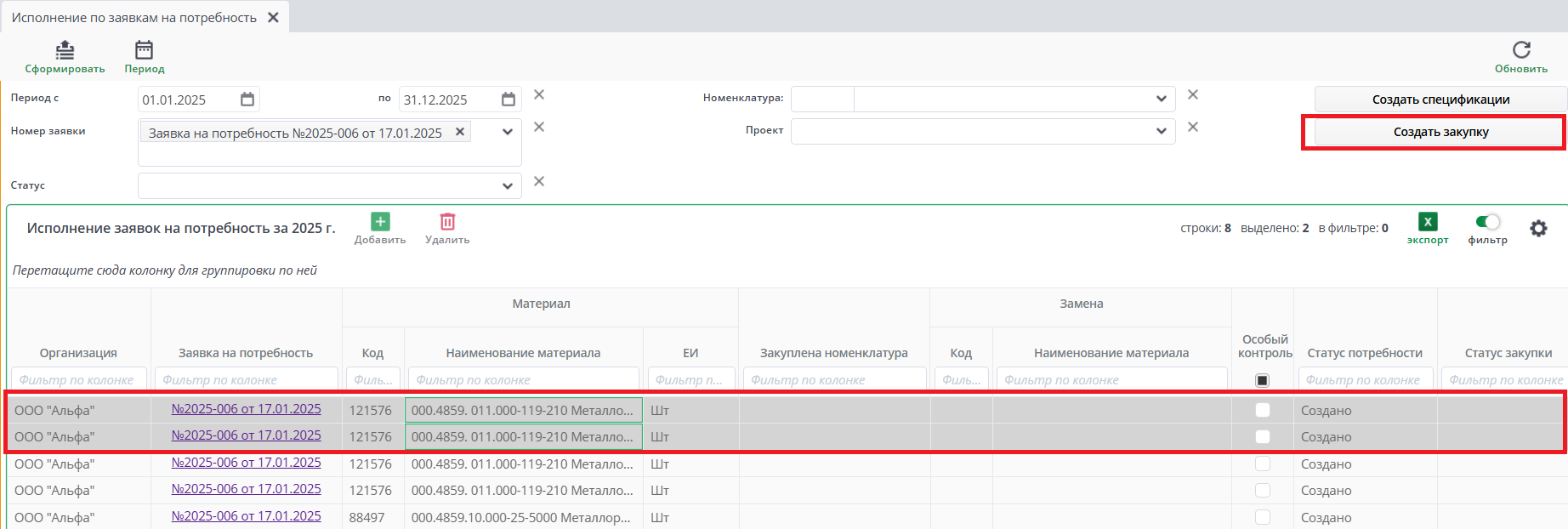Sort by Статус потребности column header
This screenshot has height=529, width=1568.
click(1365, 353)
